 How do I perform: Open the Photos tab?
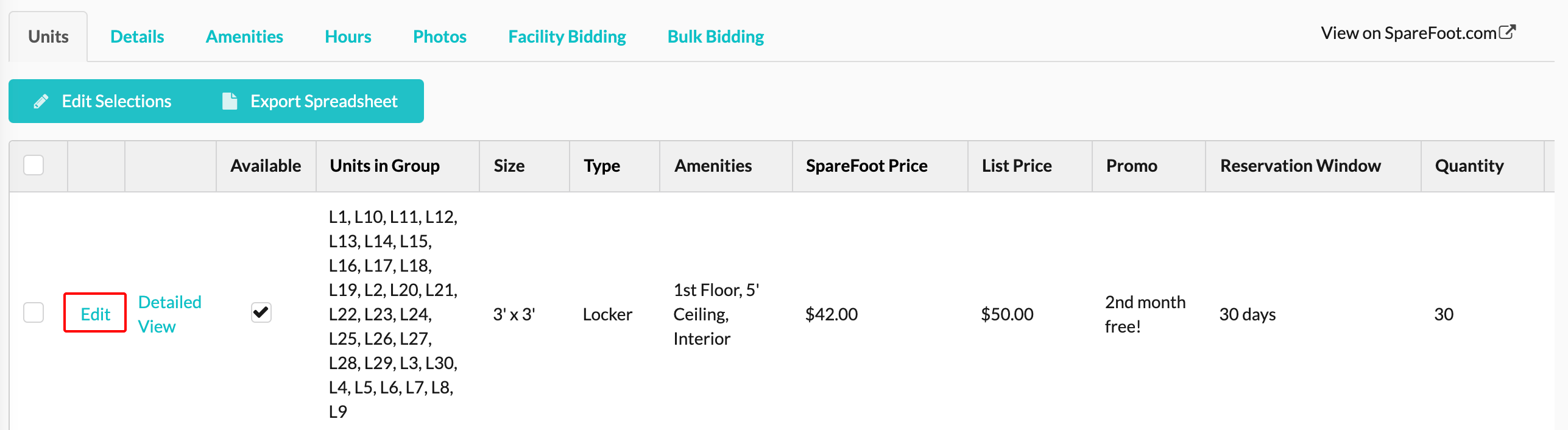(x=440, y=37)
